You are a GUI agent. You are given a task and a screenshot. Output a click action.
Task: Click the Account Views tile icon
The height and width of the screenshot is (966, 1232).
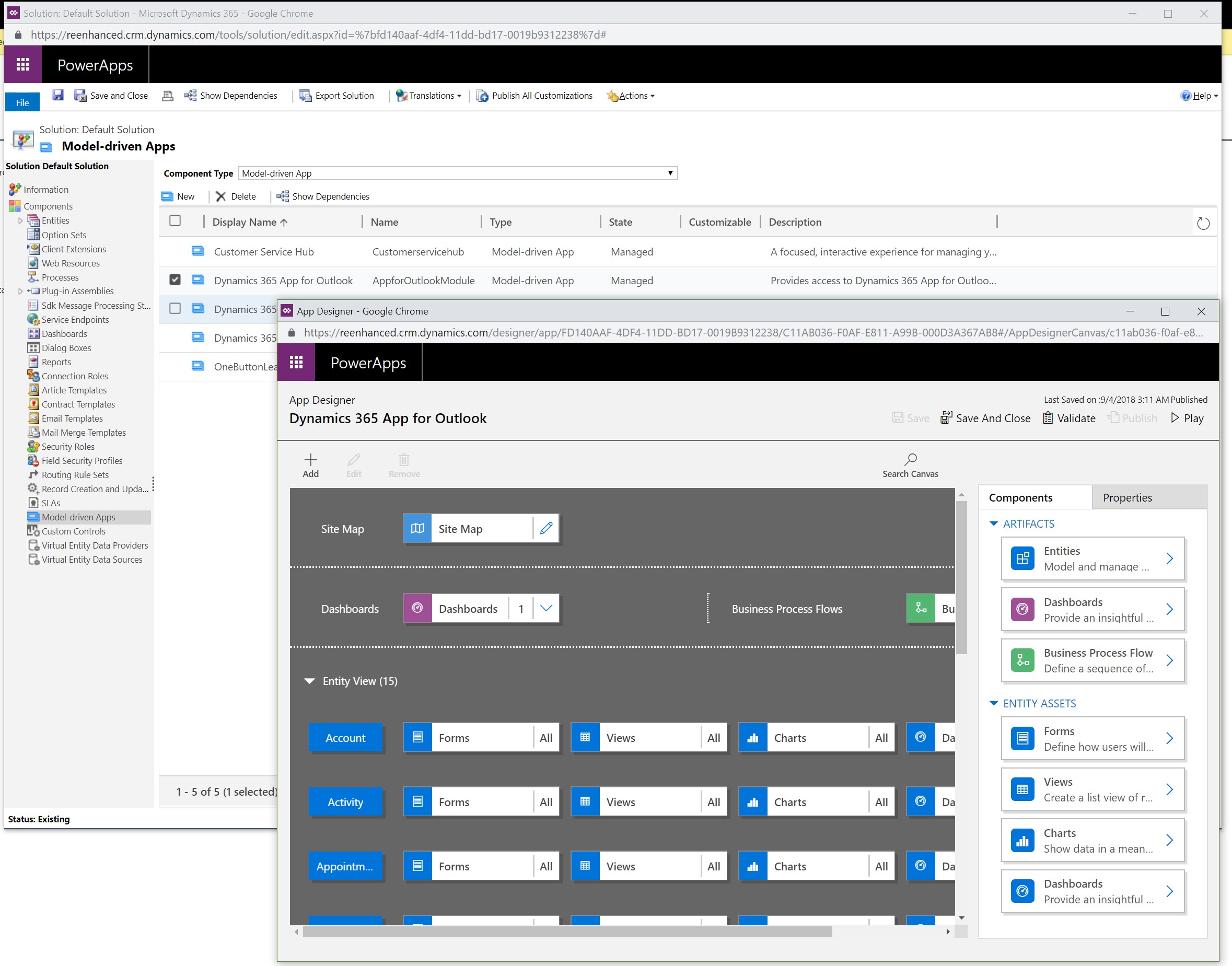[x=586, y=737]
